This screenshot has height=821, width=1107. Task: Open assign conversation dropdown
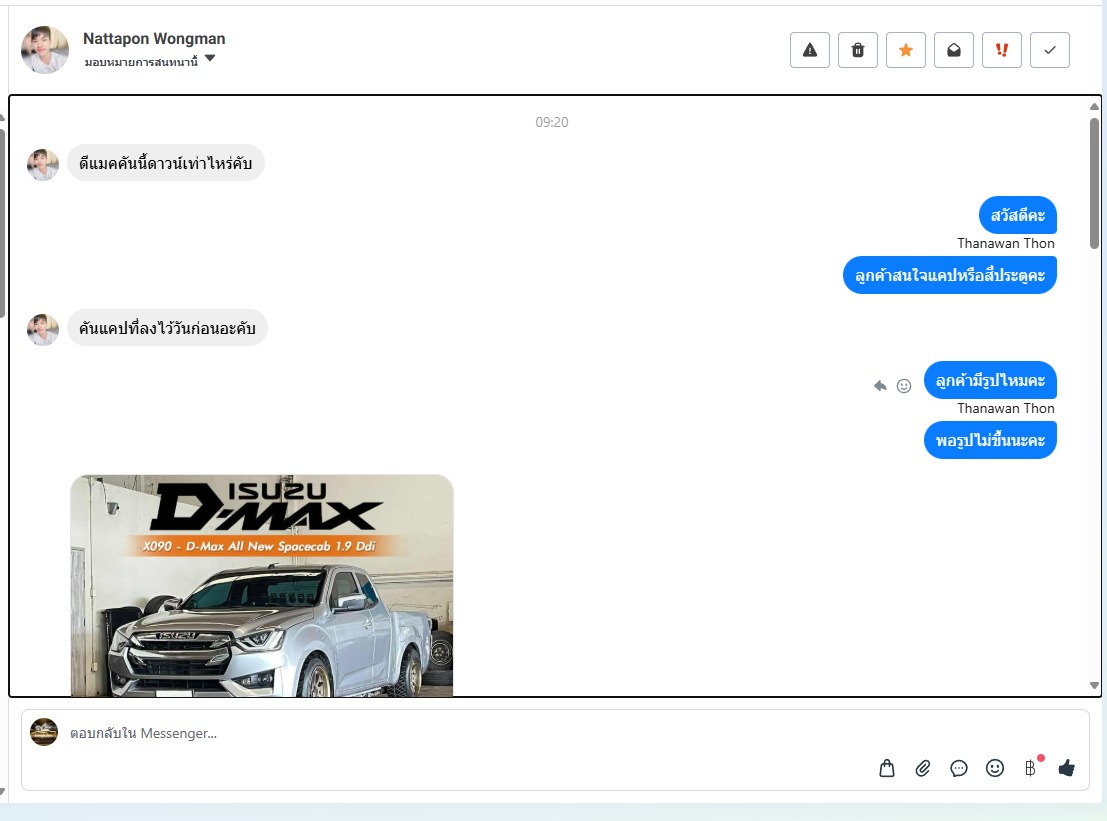click(150, 61)
